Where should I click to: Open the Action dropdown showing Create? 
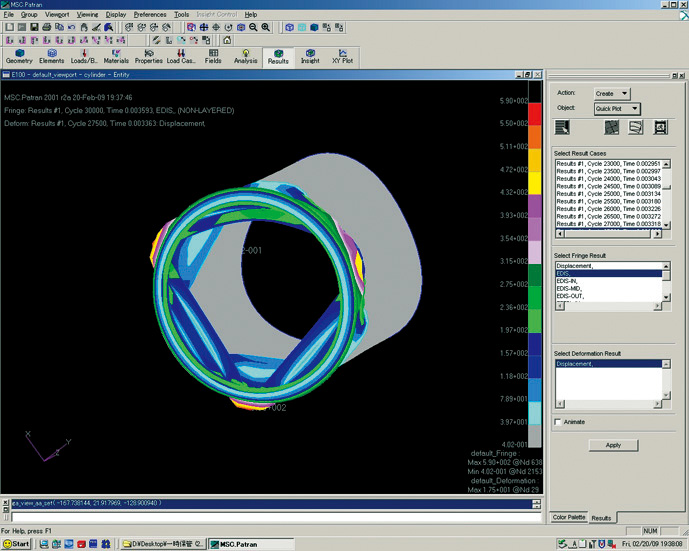pos(612,94)
